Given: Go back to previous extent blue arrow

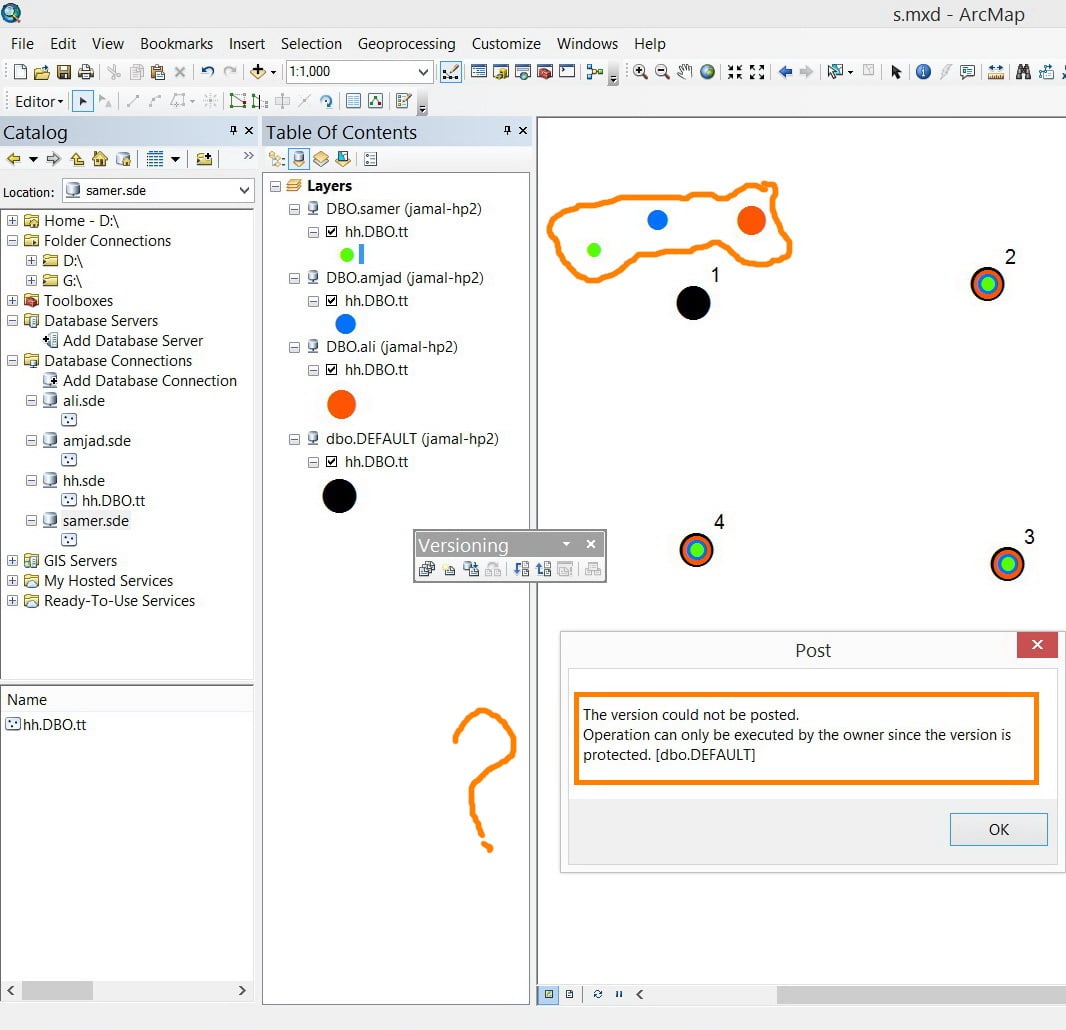Looking at the screenshot, I should 785,71.
